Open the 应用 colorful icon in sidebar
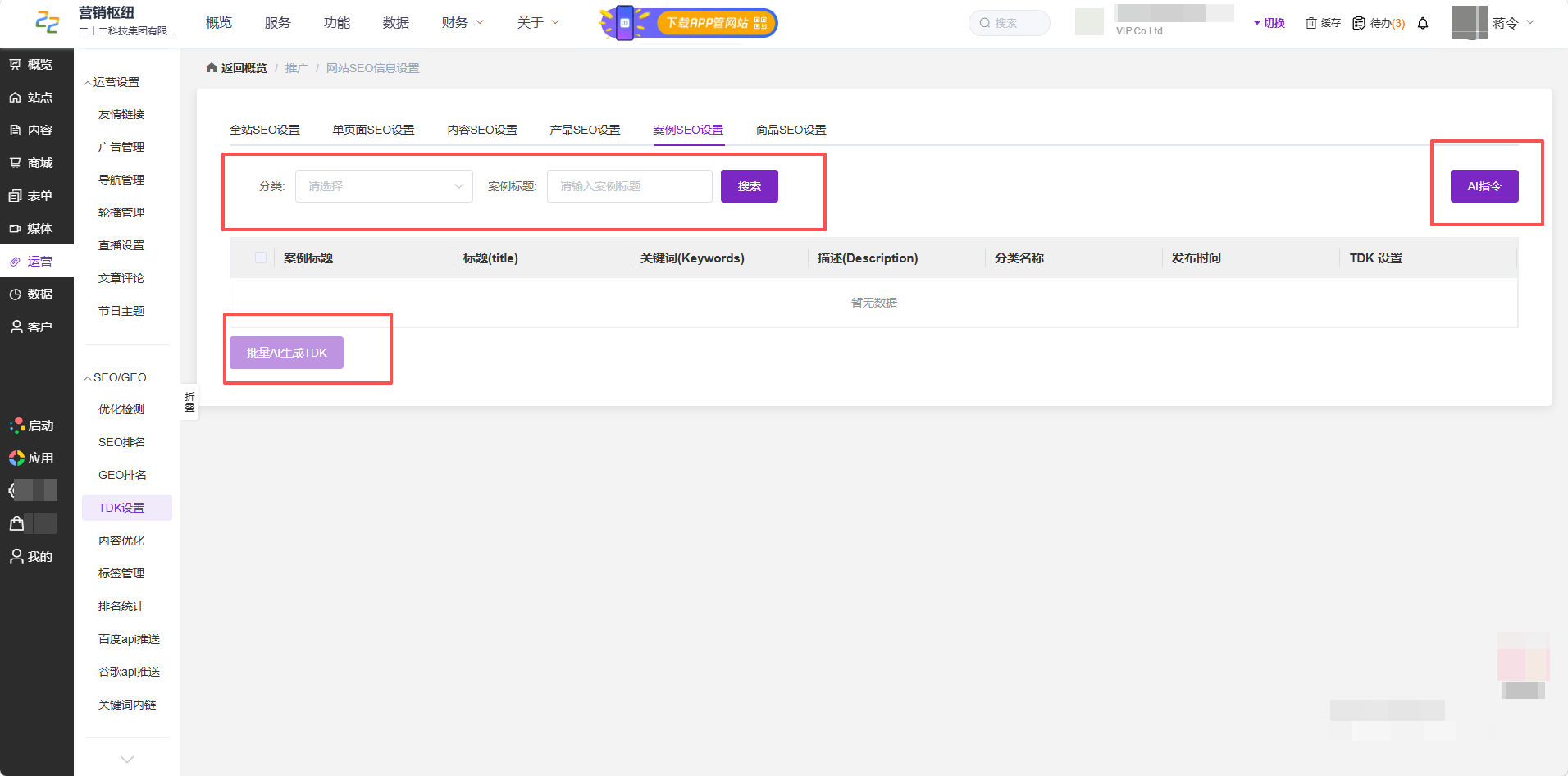 point(16,459)
